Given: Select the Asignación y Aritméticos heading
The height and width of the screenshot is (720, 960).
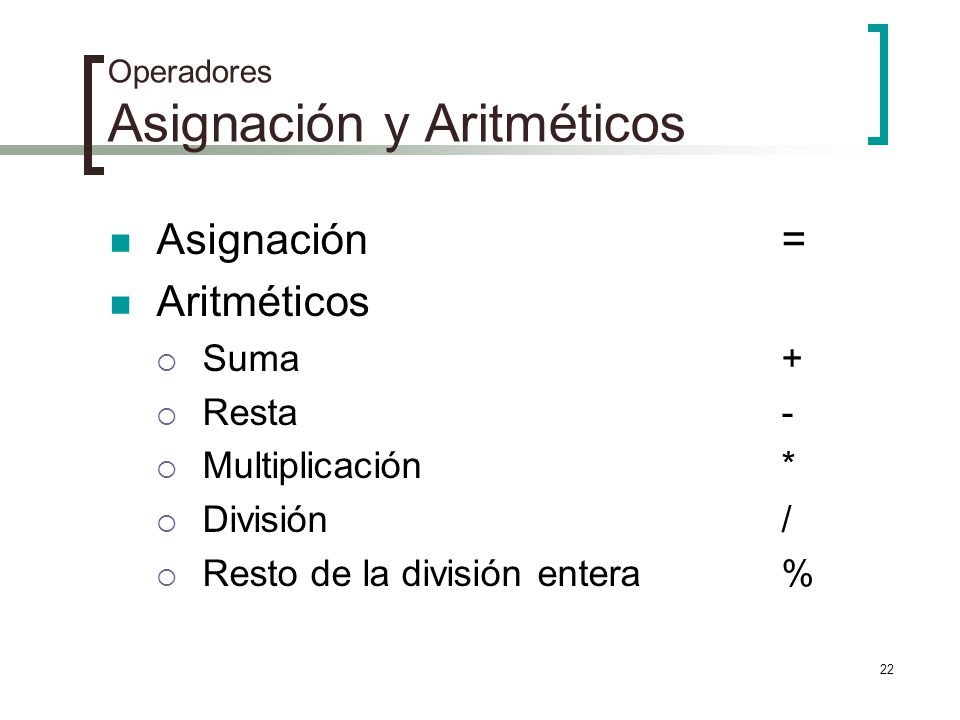Looking at the screenshot, I should 396,126.
